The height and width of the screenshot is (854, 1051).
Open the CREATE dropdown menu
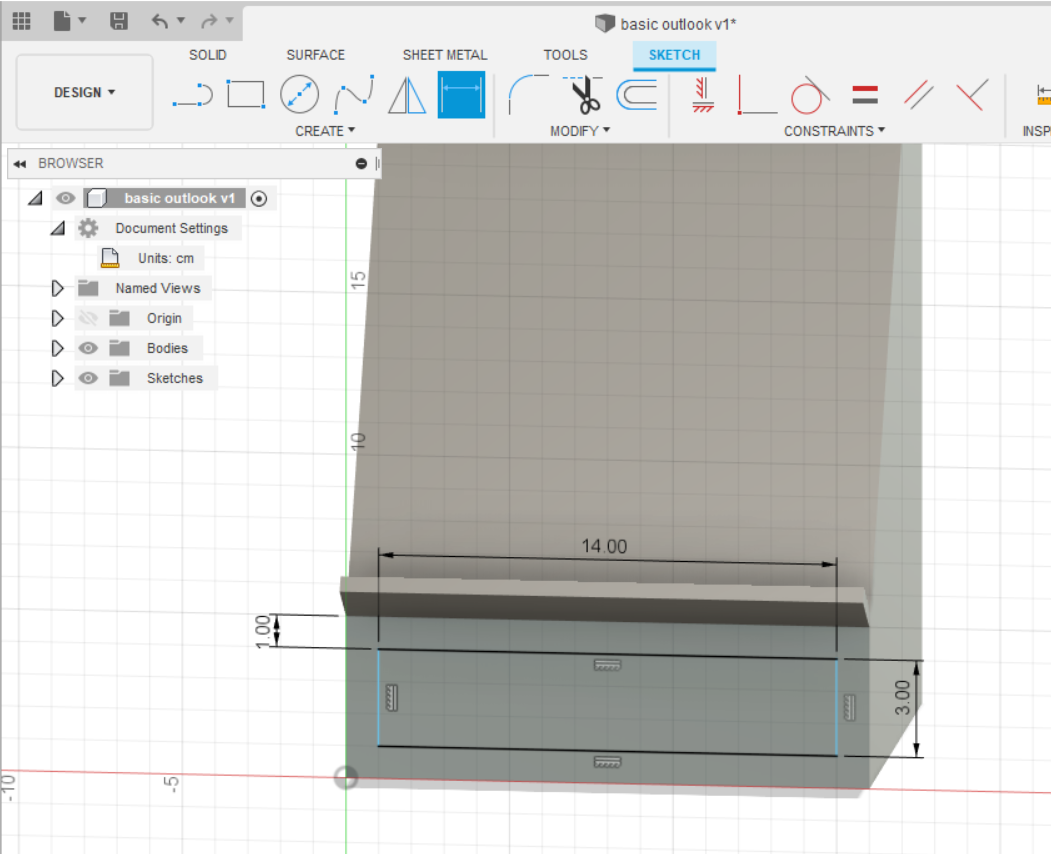tap(325, 131)
